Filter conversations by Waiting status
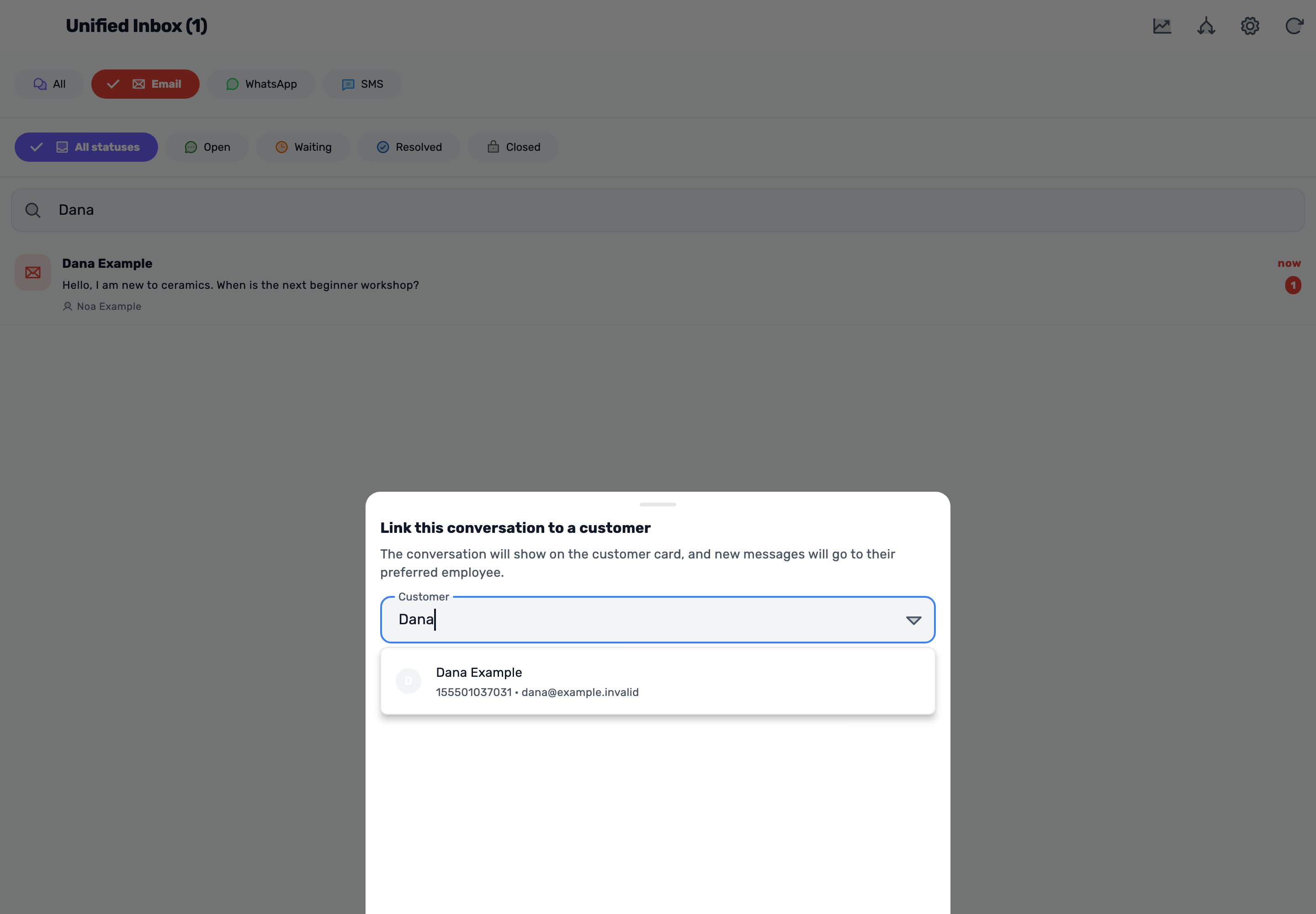 [303, 147]
